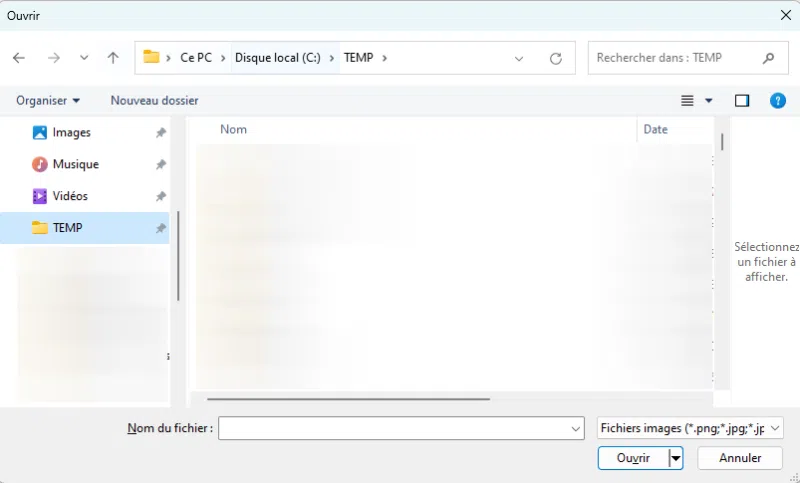Click the sidebar vertical scrollbar
This screenshot has height=483, width=800.
178,256
